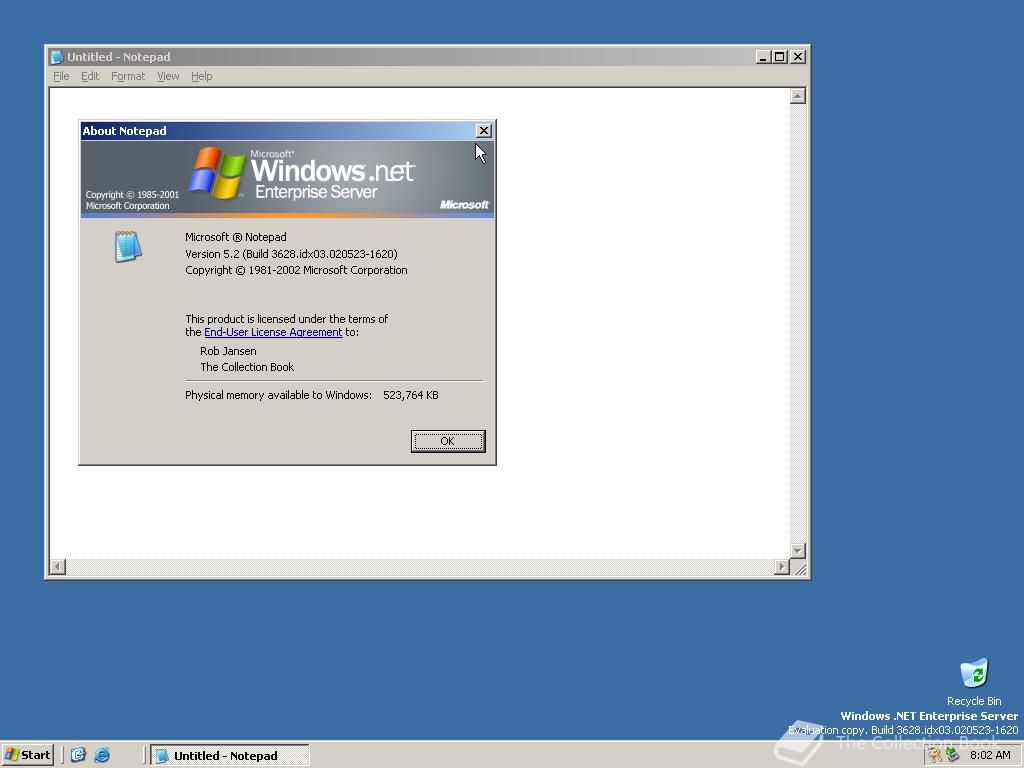Viewport: 1024px width, 768px height.
Task: Open the Start menu
Action: 27,755
